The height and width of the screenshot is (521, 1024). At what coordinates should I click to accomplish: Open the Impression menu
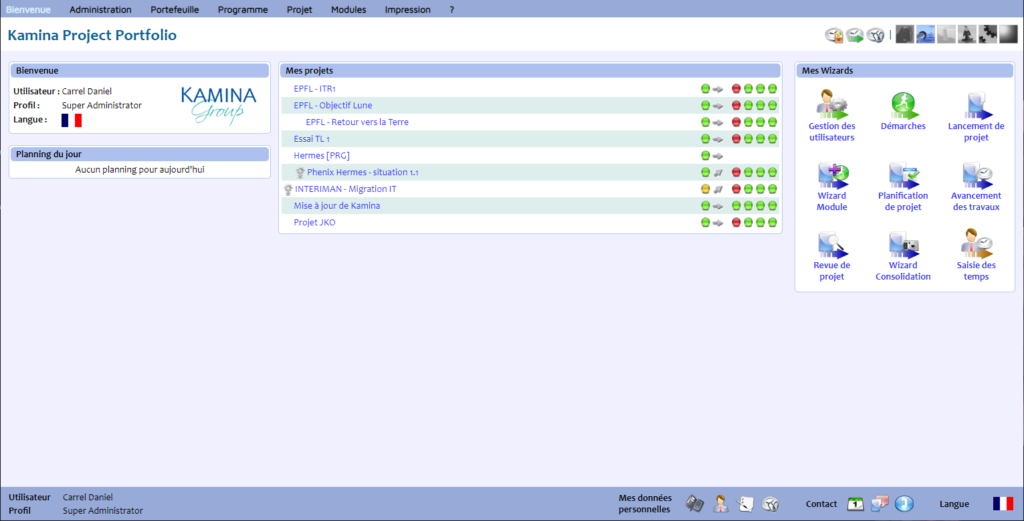tap(407, 9)
